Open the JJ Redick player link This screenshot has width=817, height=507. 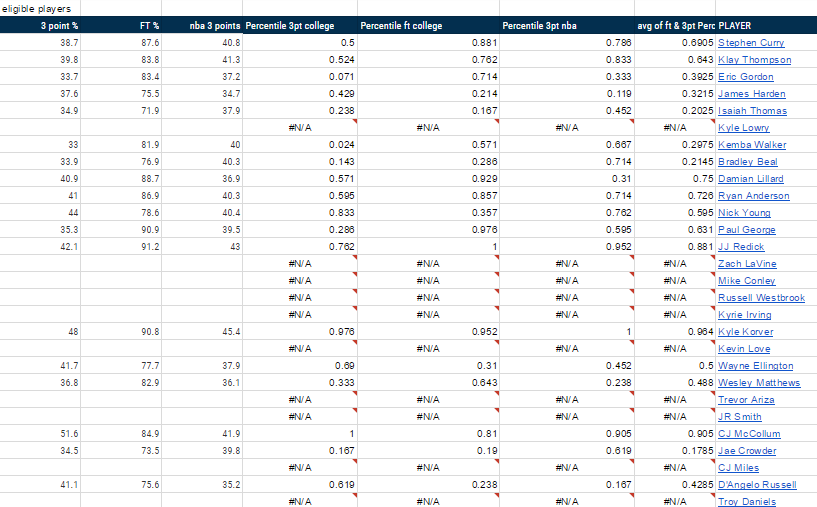(x=741, y=247)
